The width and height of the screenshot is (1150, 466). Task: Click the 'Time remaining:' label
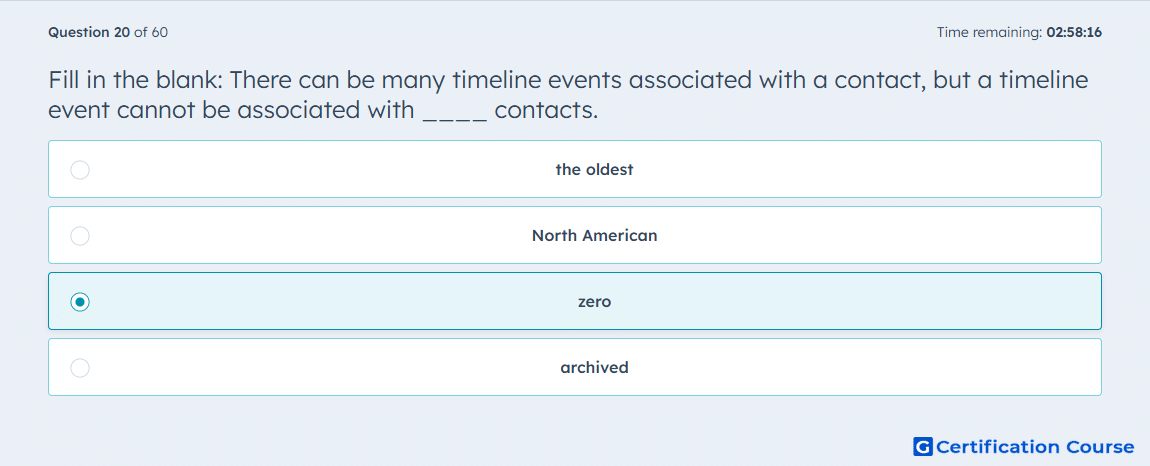click(x=989, y=32)
